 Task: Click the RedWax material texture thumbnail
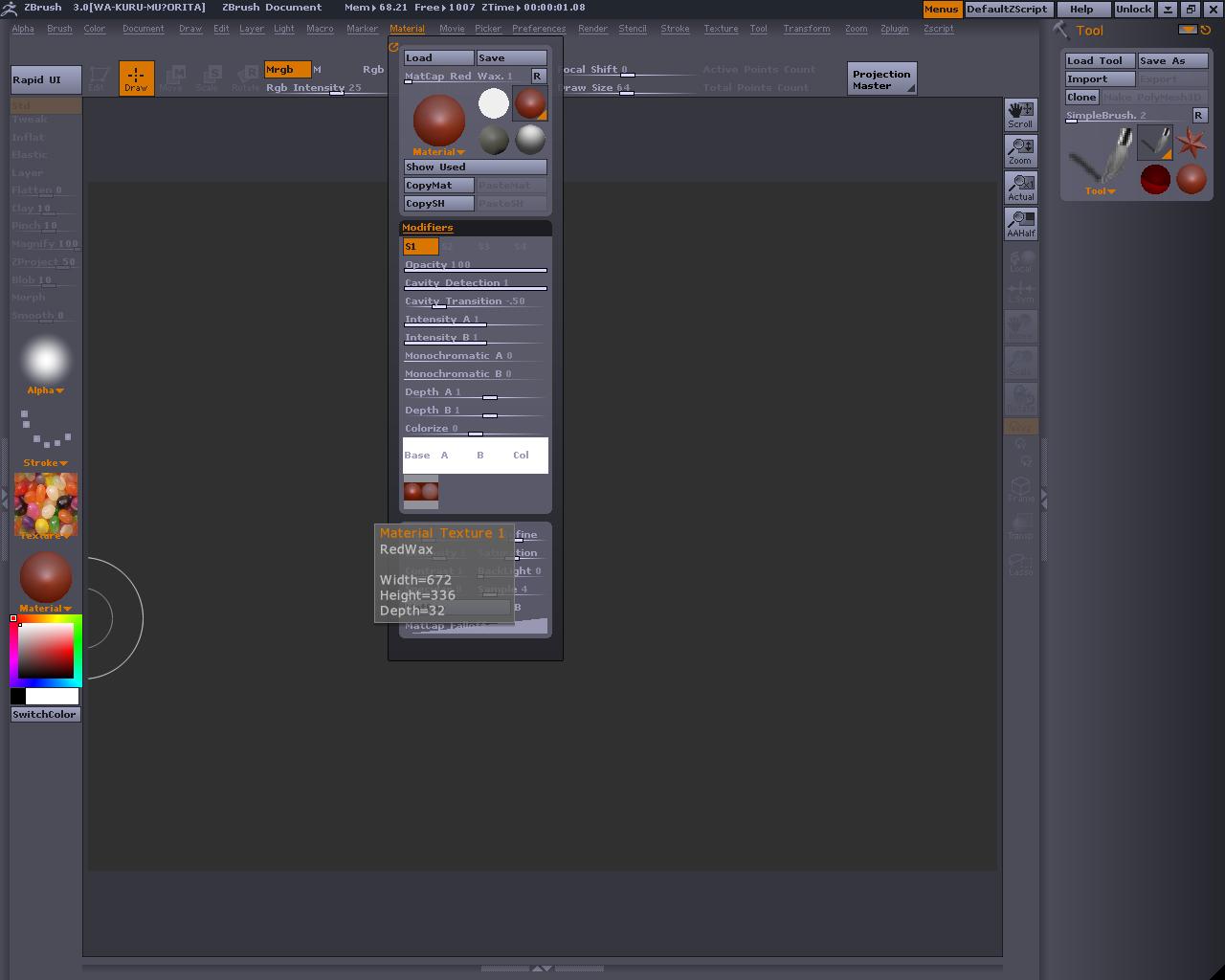(x=421, y=492)
